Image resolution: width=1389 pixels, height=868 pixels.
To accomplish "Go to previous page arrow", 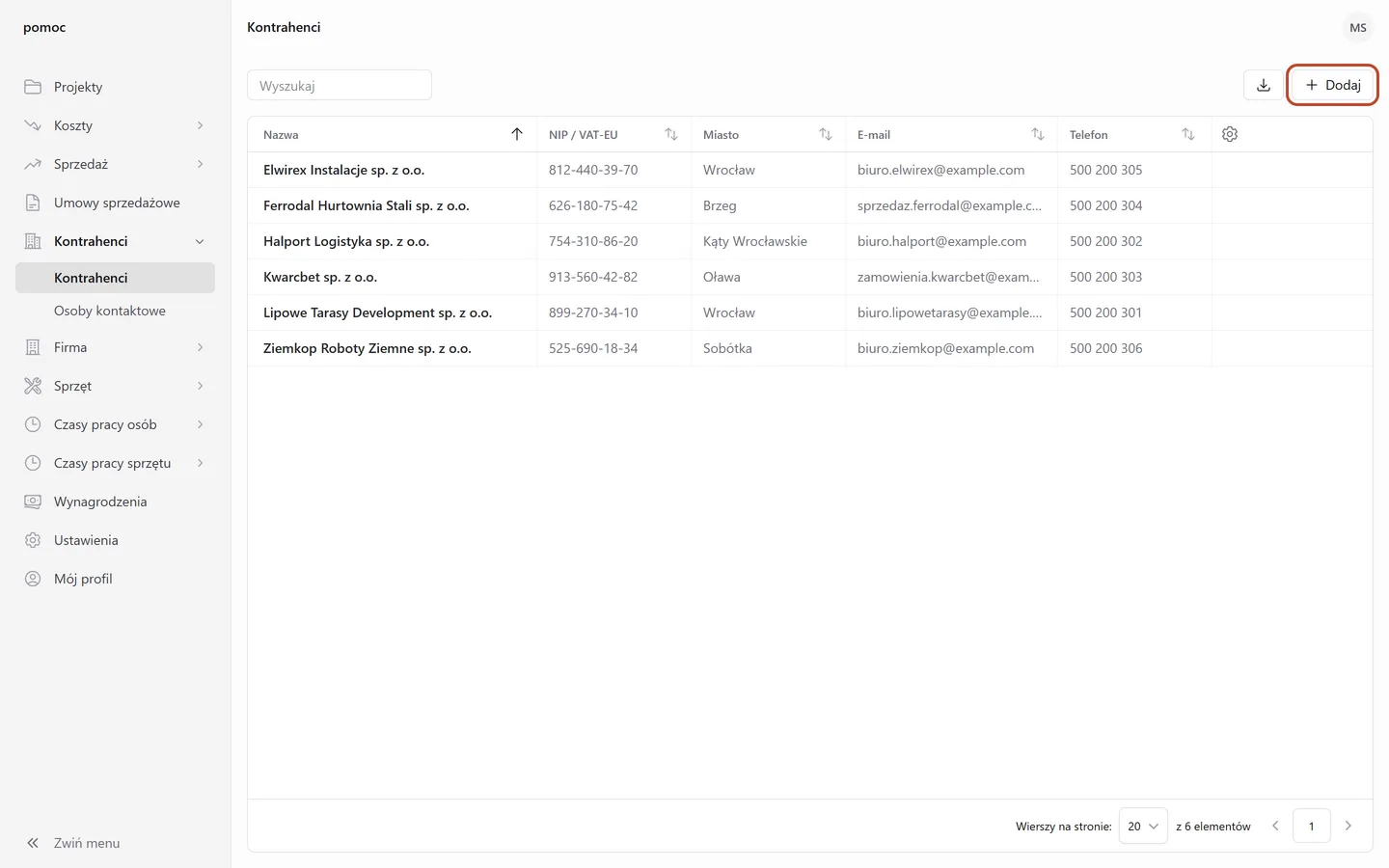I will pyautogui.click(x=1275, y=826).
